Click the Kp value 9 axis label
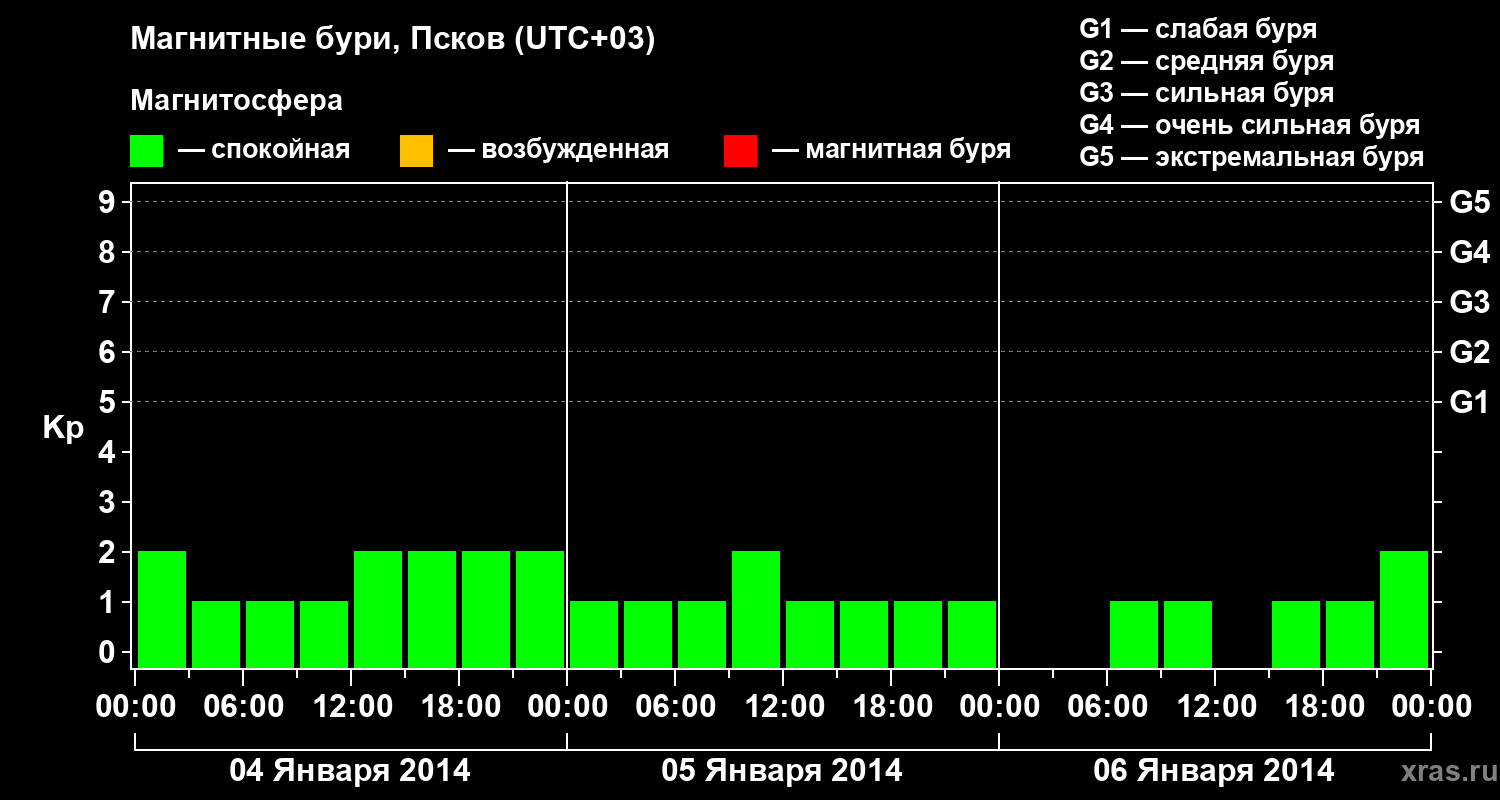 coord(108,202)
